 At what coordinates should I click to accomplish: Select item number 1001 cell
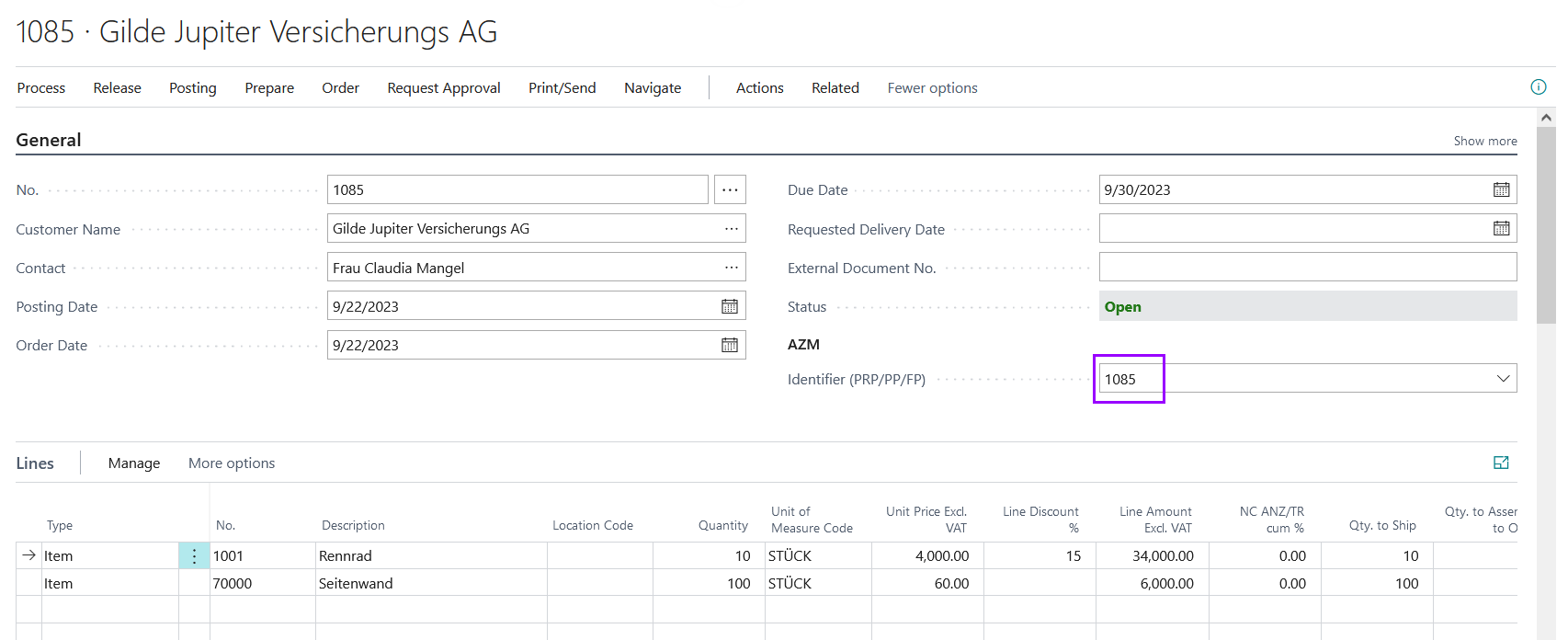pyautogui.click(x=263, y=555)
